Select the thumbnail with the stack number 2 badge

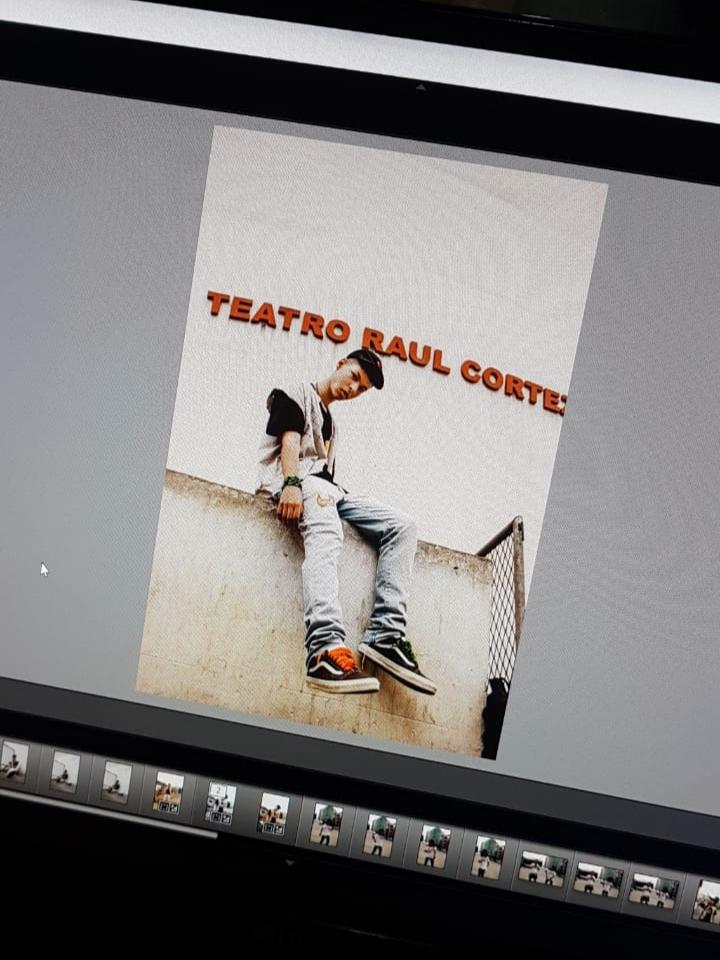(x=220, y=803)
